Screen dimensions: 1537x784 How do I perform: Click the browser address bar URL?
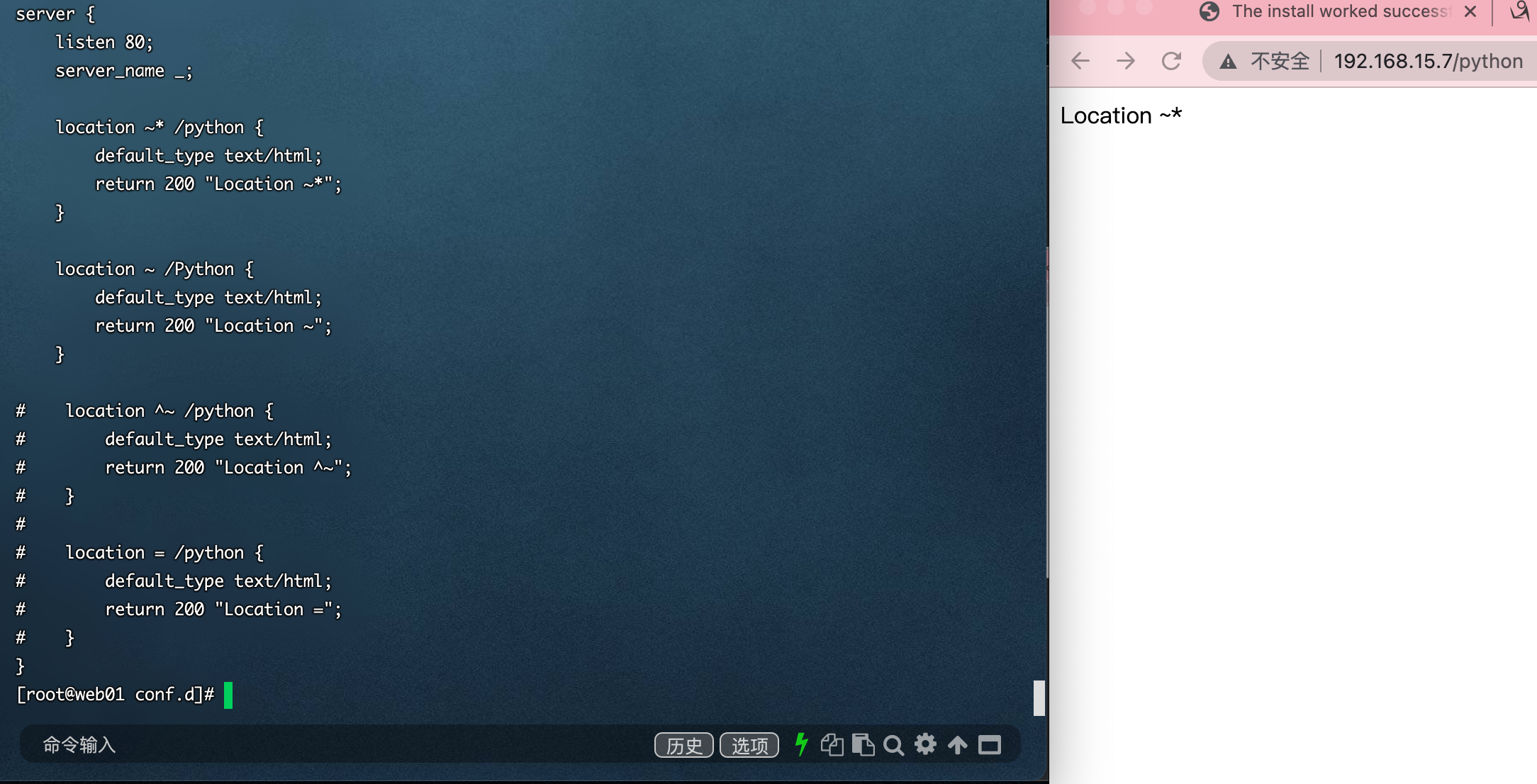point(1428,62)
